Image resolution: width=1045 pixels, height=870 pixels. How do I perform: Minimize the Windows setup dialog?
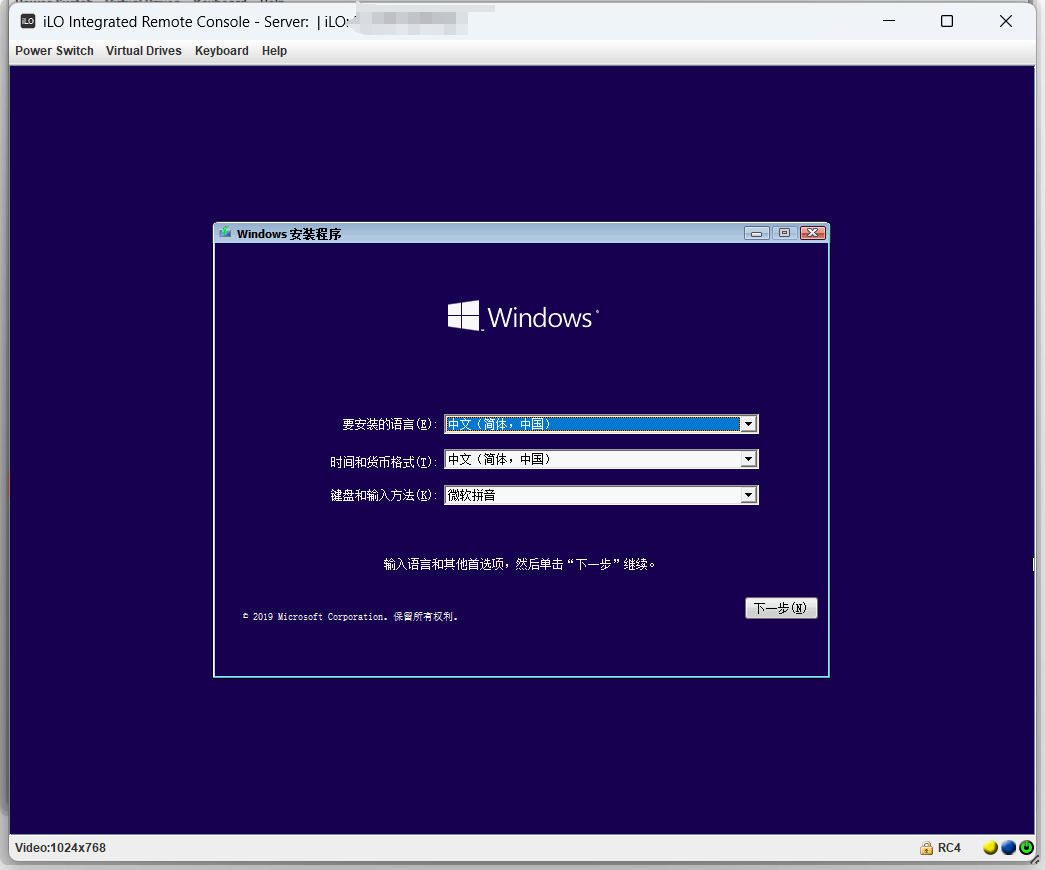pyautogui.click(x=757, y=233)
